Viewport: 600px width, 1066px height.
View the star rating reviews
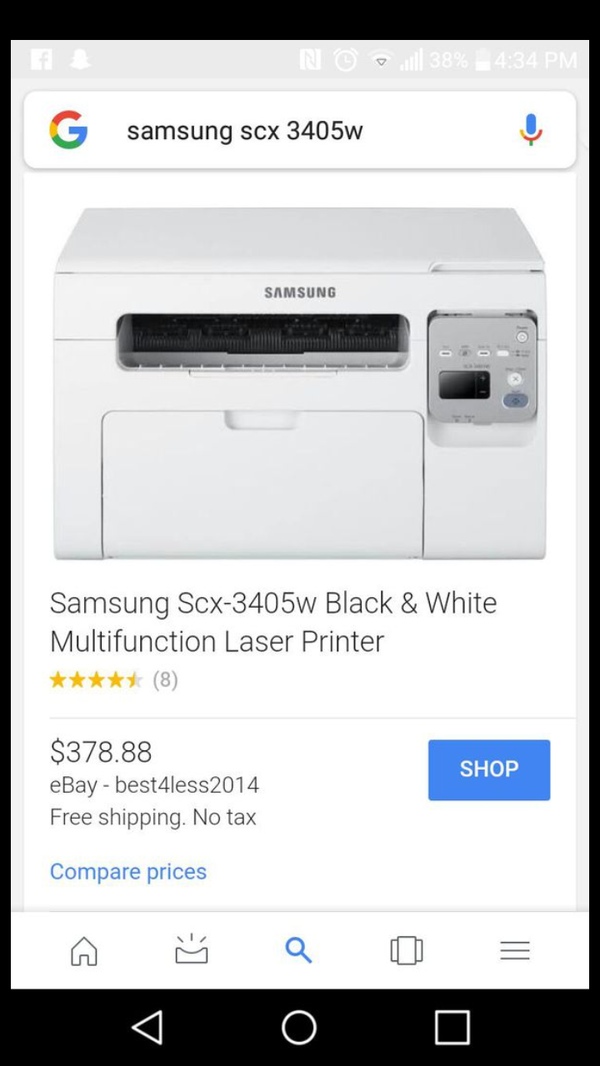click(x=113, y=680)
